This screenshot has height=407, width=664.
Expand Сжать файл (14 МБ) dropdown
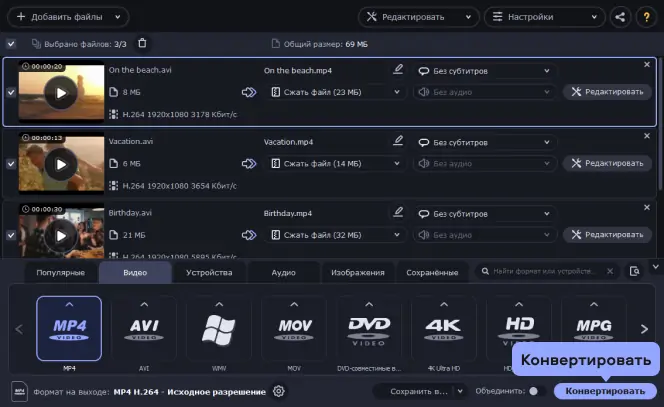point(335,163)
